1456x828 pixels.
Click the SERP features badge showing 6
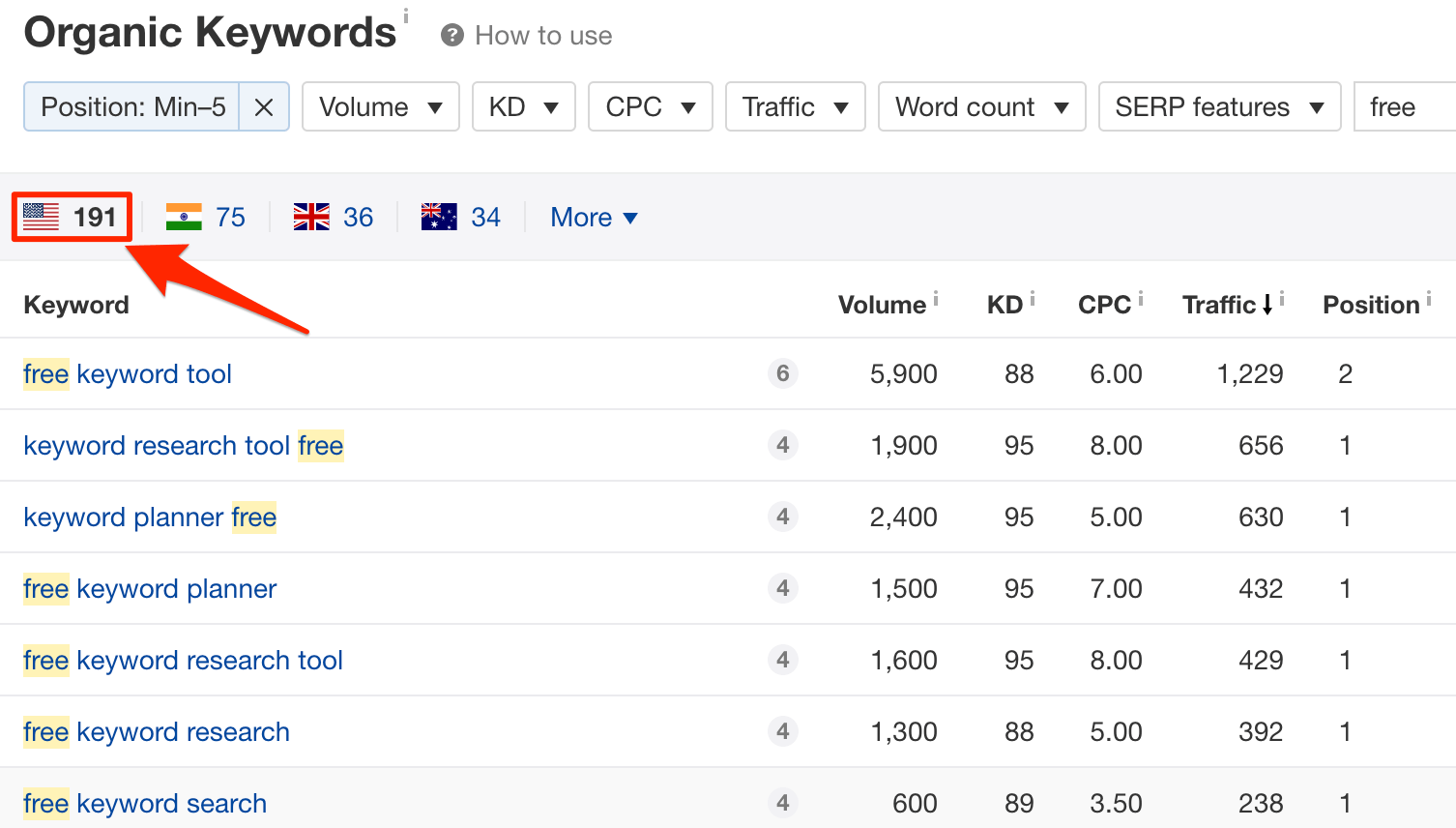click(783, 374)
